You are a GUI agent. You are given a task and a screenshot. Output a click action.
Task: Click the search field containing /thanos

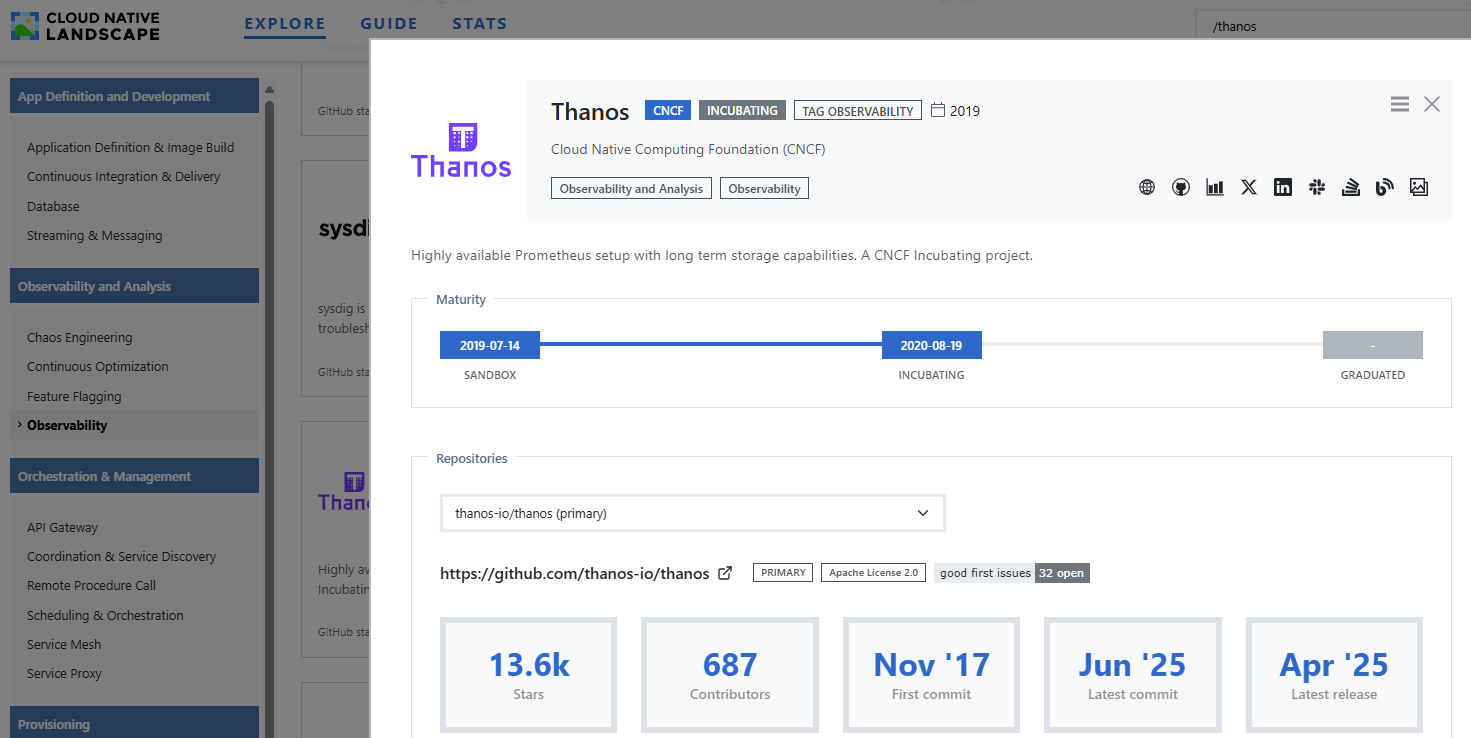[1330, 26]
